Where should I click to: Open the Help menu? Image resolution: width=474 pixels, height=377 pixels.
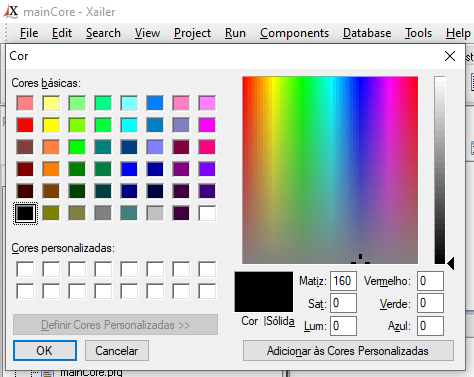click(458, 33)
